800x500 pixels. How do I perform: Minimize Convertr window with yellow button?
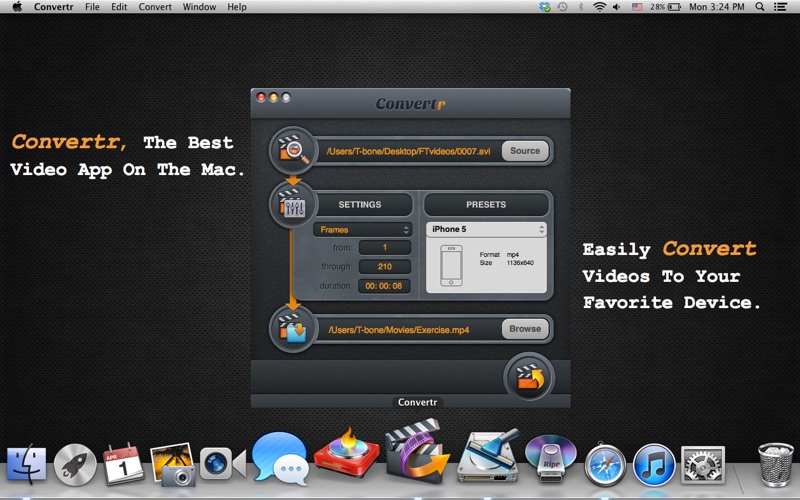pyautogui.click(x=273, y=97)
